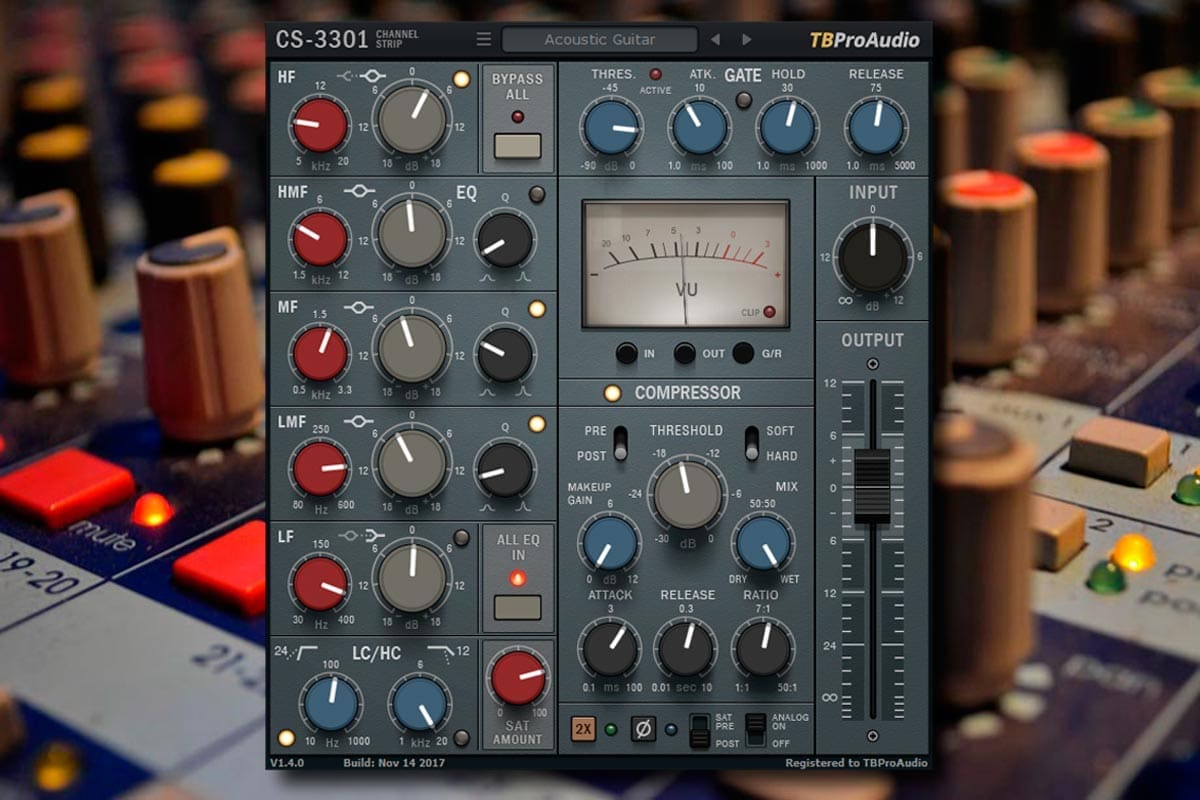1200x800 pixels.
Task: Click the OUTPUT fader handle
Action: point(873,485)
